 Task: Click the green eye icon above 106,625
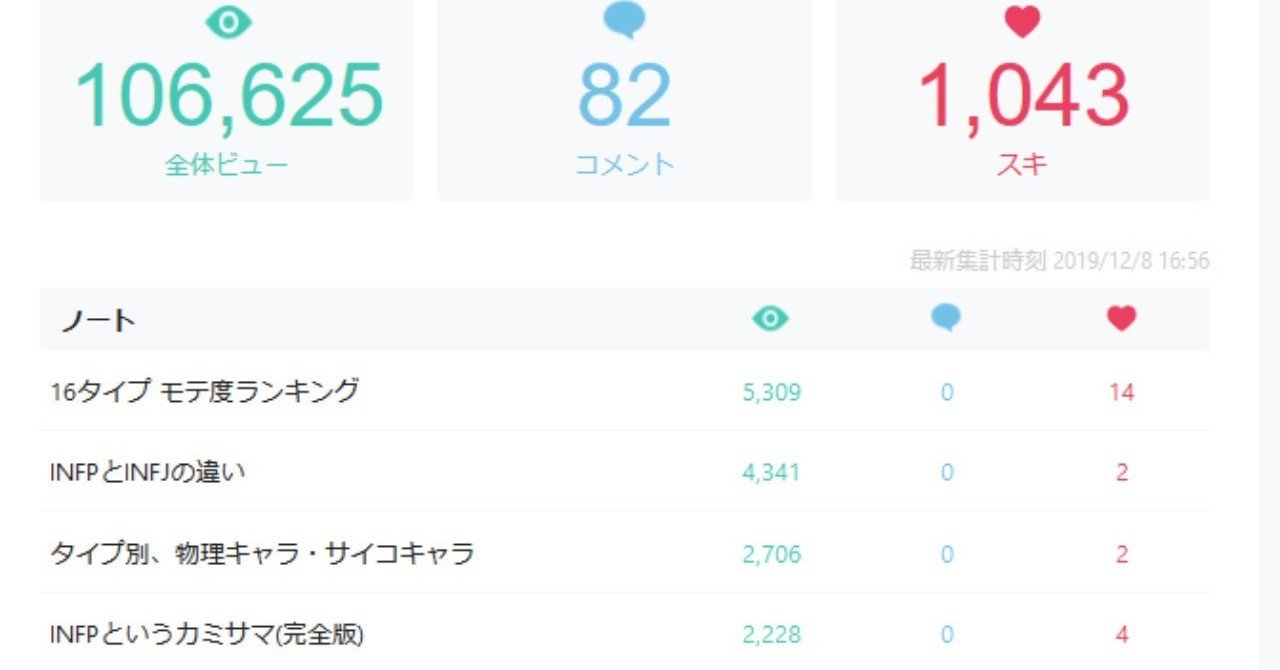228,22
